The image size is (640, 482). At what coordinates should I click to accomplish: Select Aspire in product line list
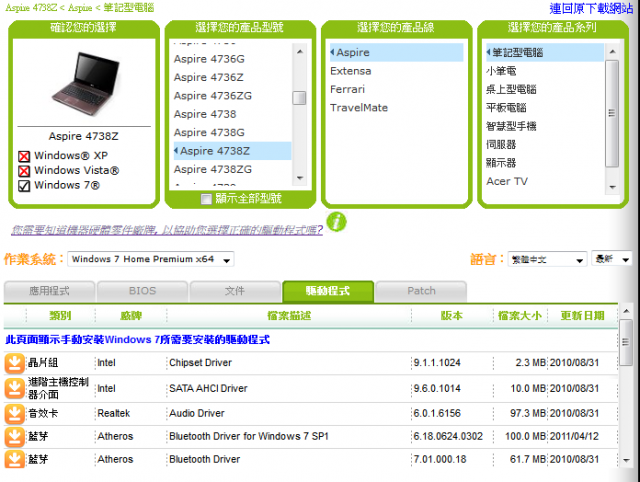pyautogui.click(x=396, y=53)
